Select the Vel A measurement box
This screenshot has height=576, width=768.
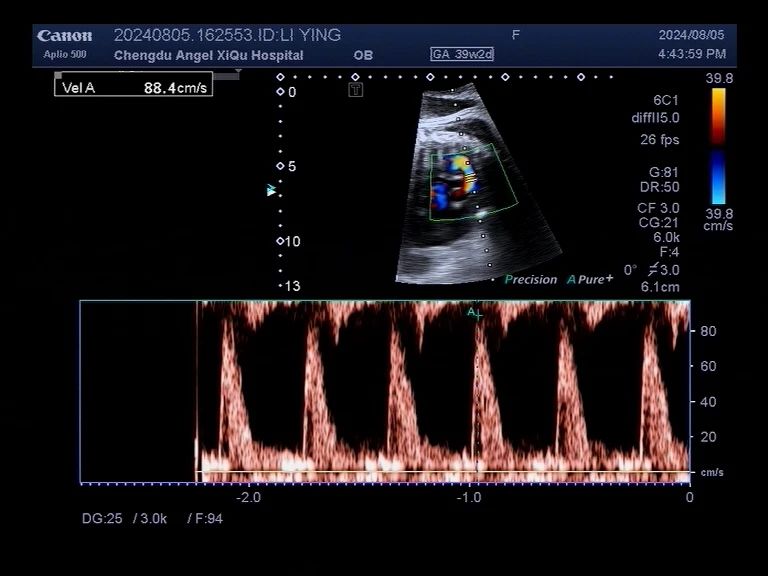coord(133,87)
